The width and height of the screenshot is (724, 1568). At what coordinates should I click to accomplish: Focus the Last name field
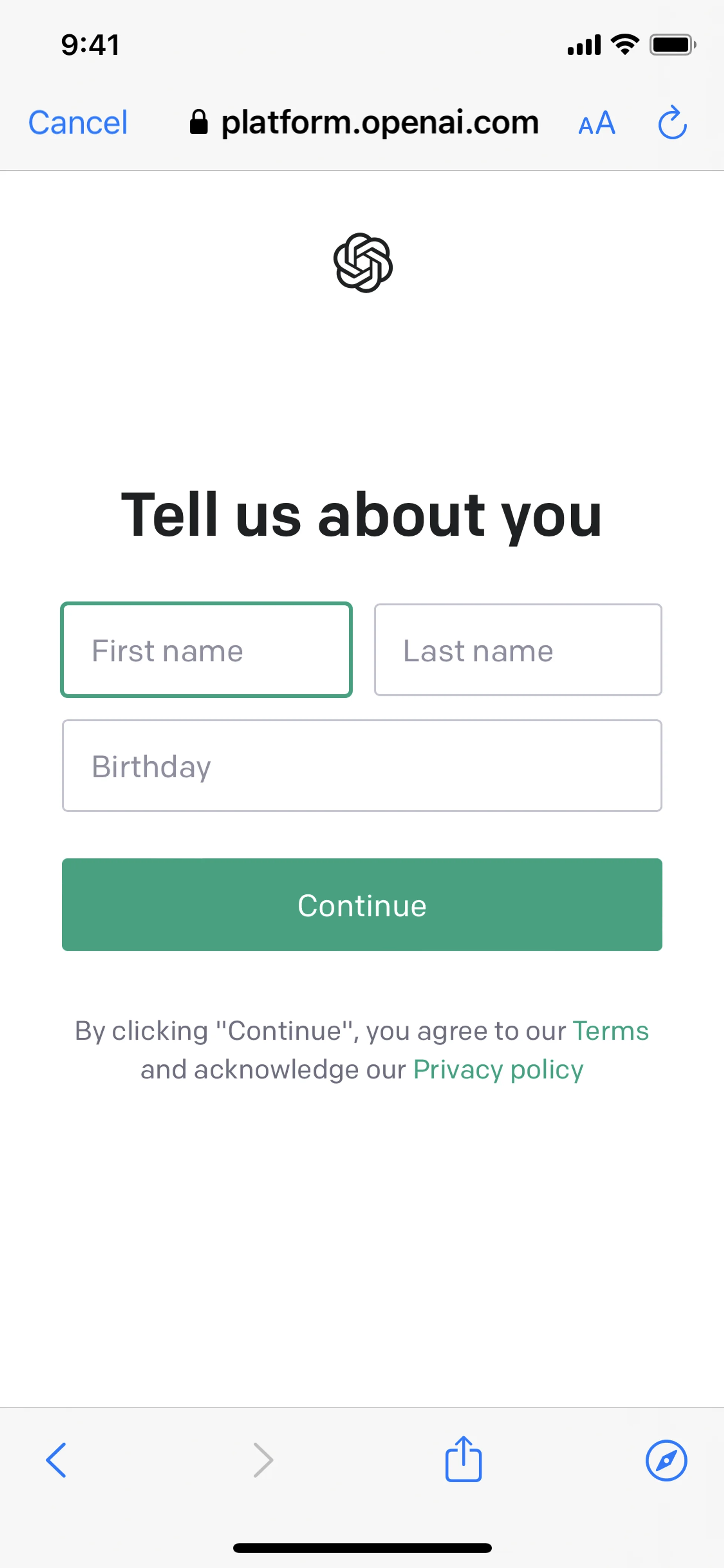click(x=518, y=650)
